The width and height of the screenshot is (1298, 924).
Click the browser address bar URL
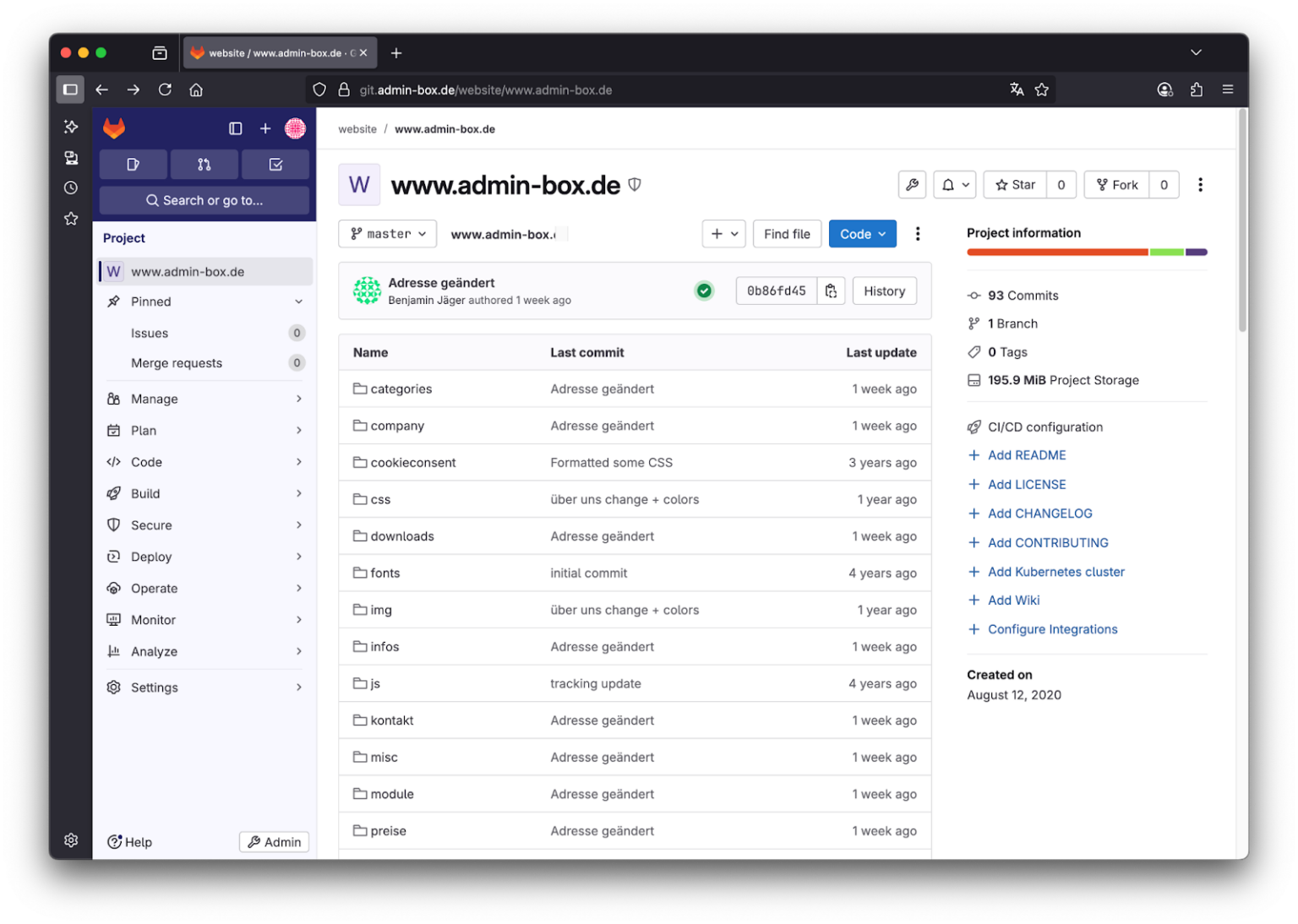(486, 90)
